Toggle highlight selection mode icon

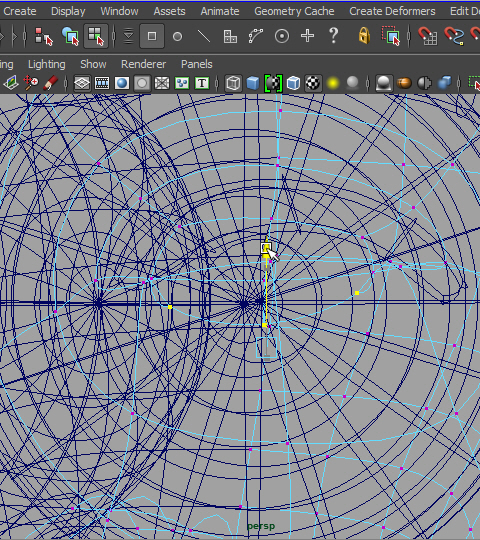tap(391, 35)
